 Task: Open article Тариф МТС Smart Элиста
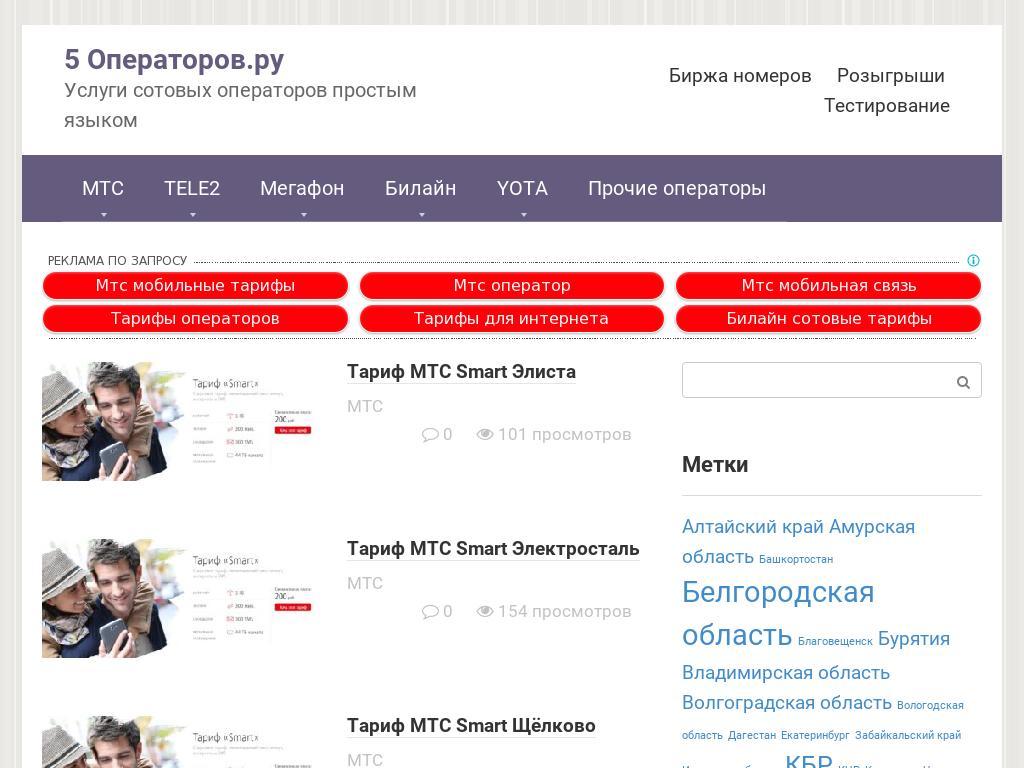461,372
